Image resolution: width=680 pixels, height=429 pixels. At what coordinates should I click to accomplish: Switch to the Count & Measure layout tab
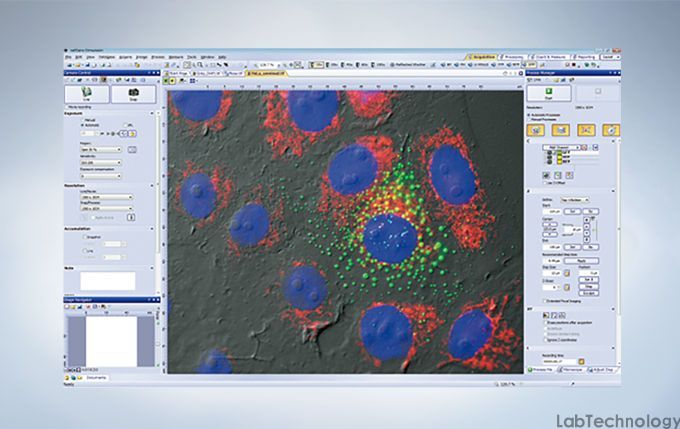(548, 57)
